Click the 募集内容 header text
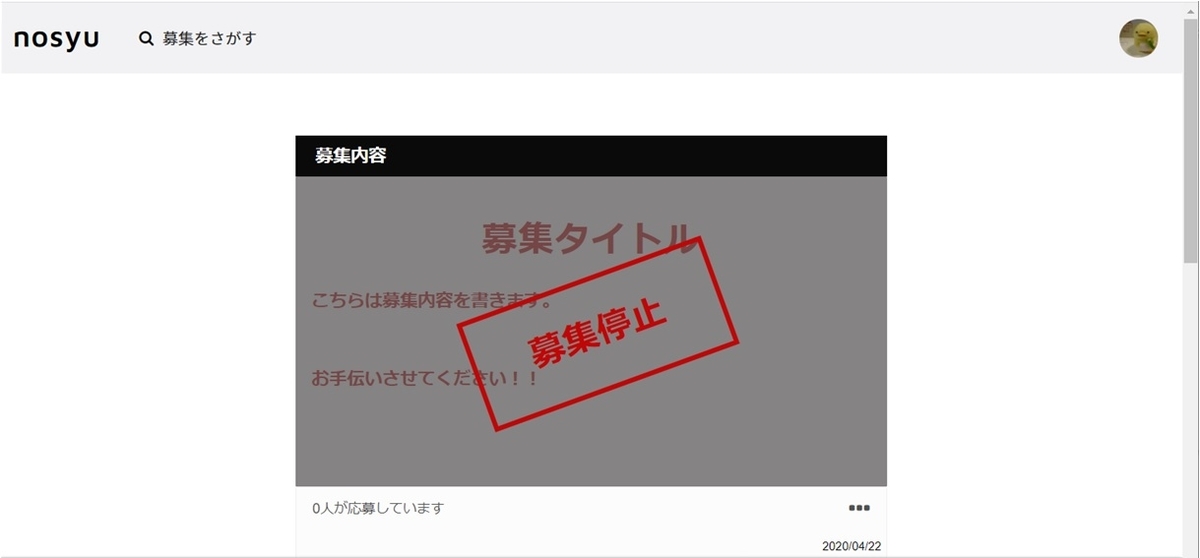Viewport: 1200px width, 558px height. tap(351, 156)
